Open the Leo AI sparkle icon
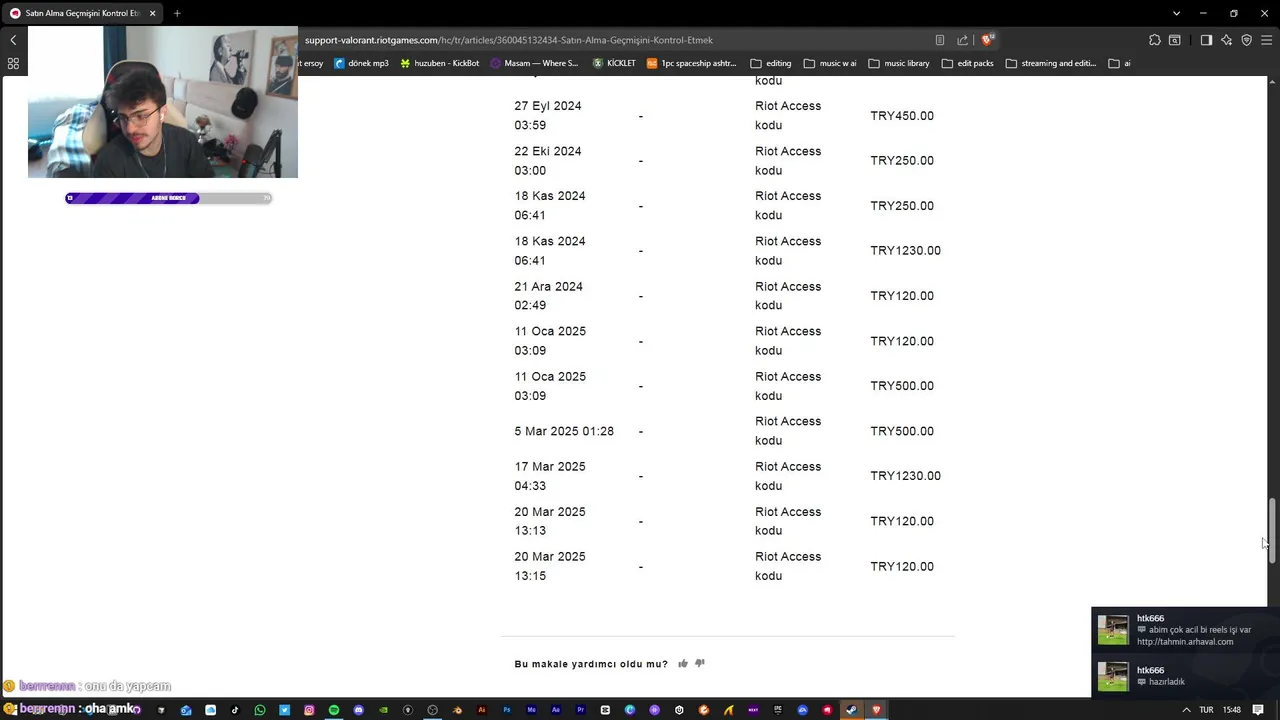 point(1227,40)
